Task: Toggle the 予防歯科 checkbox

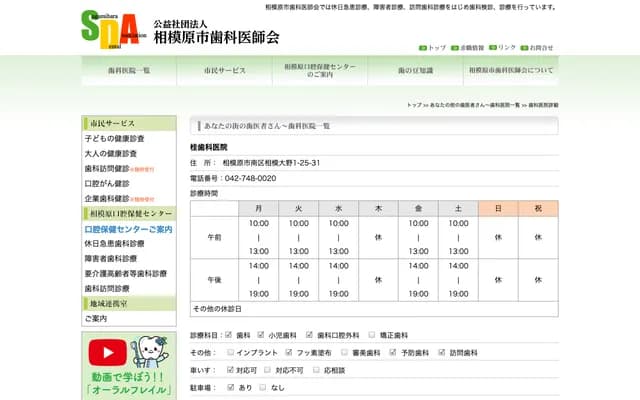Action: pyautogui.click(x=393, y=352)
